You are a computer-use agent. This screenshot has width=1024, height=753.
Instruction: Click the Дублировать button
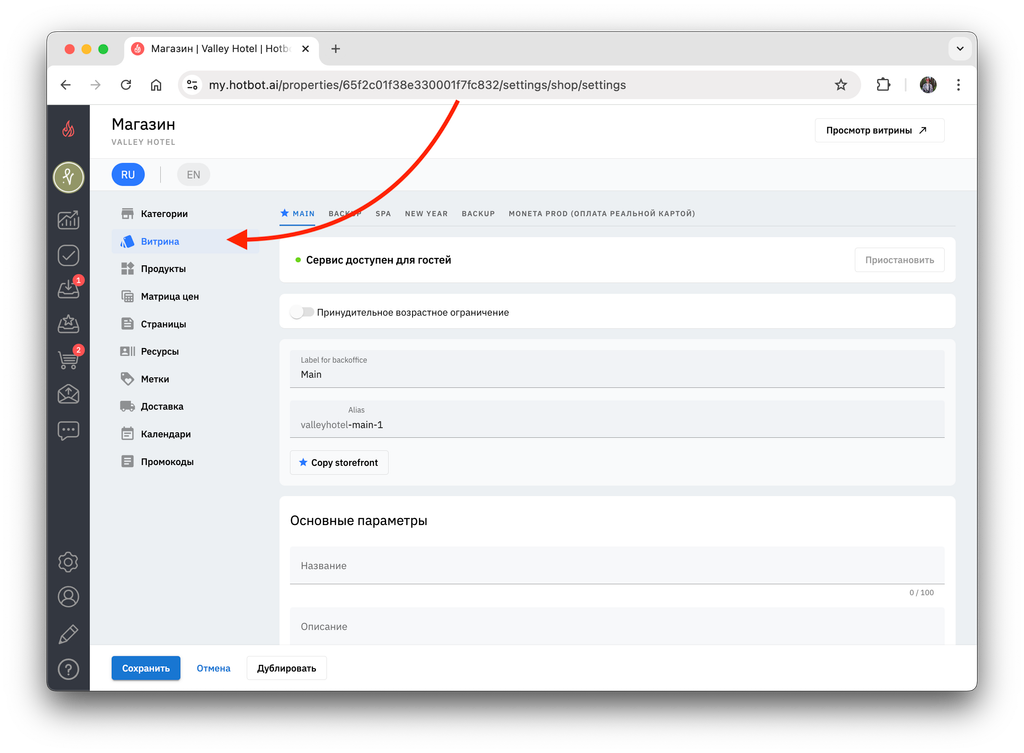point(287,668)
